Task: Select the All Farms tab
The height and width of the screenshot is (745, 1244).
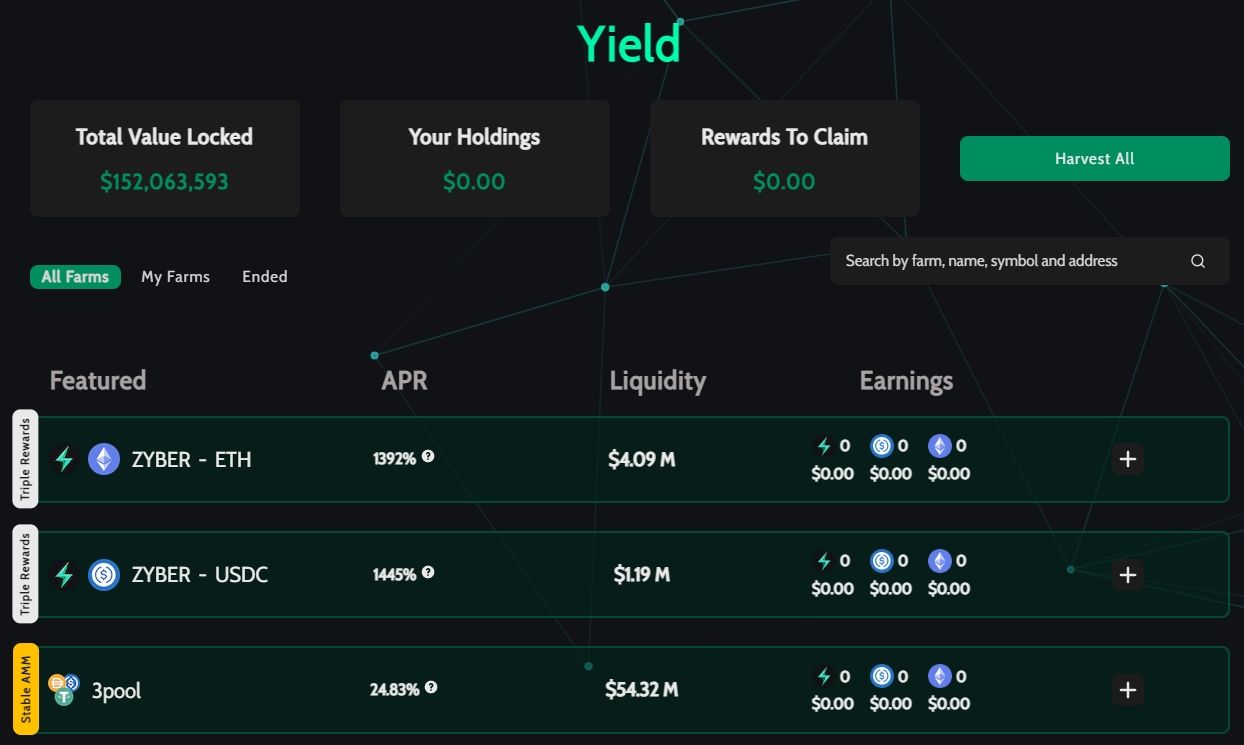Action: (75, 277)
